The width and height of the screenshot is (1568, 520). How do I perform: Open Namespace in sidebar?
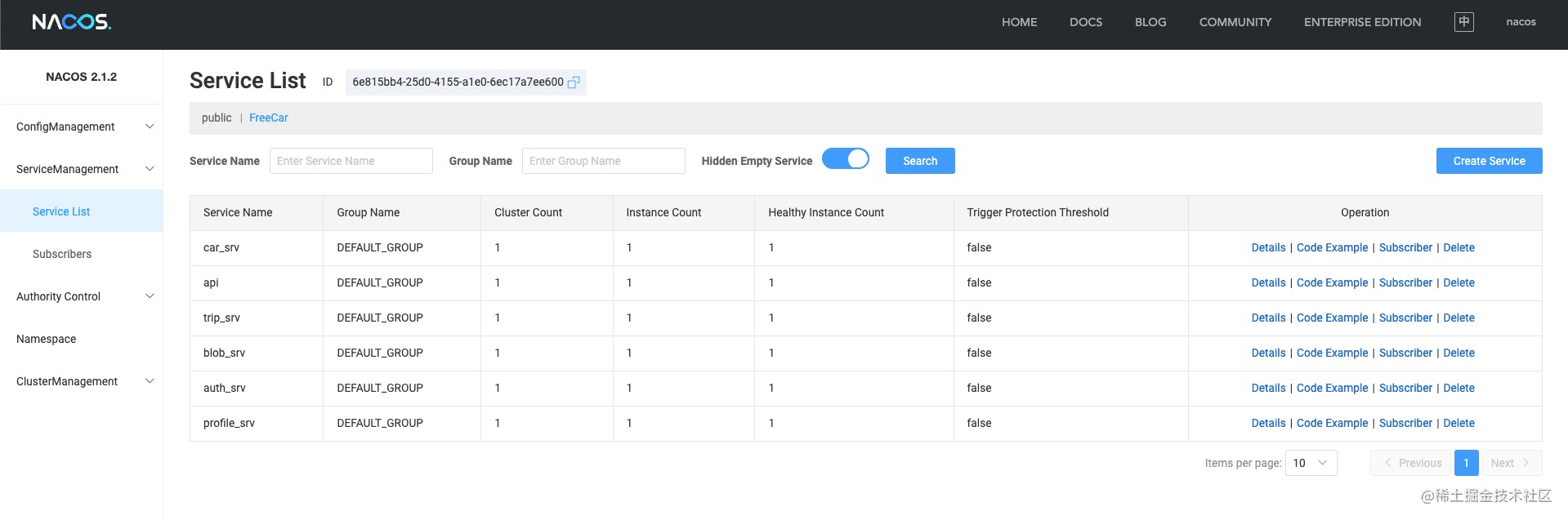[x=82, y=339]
